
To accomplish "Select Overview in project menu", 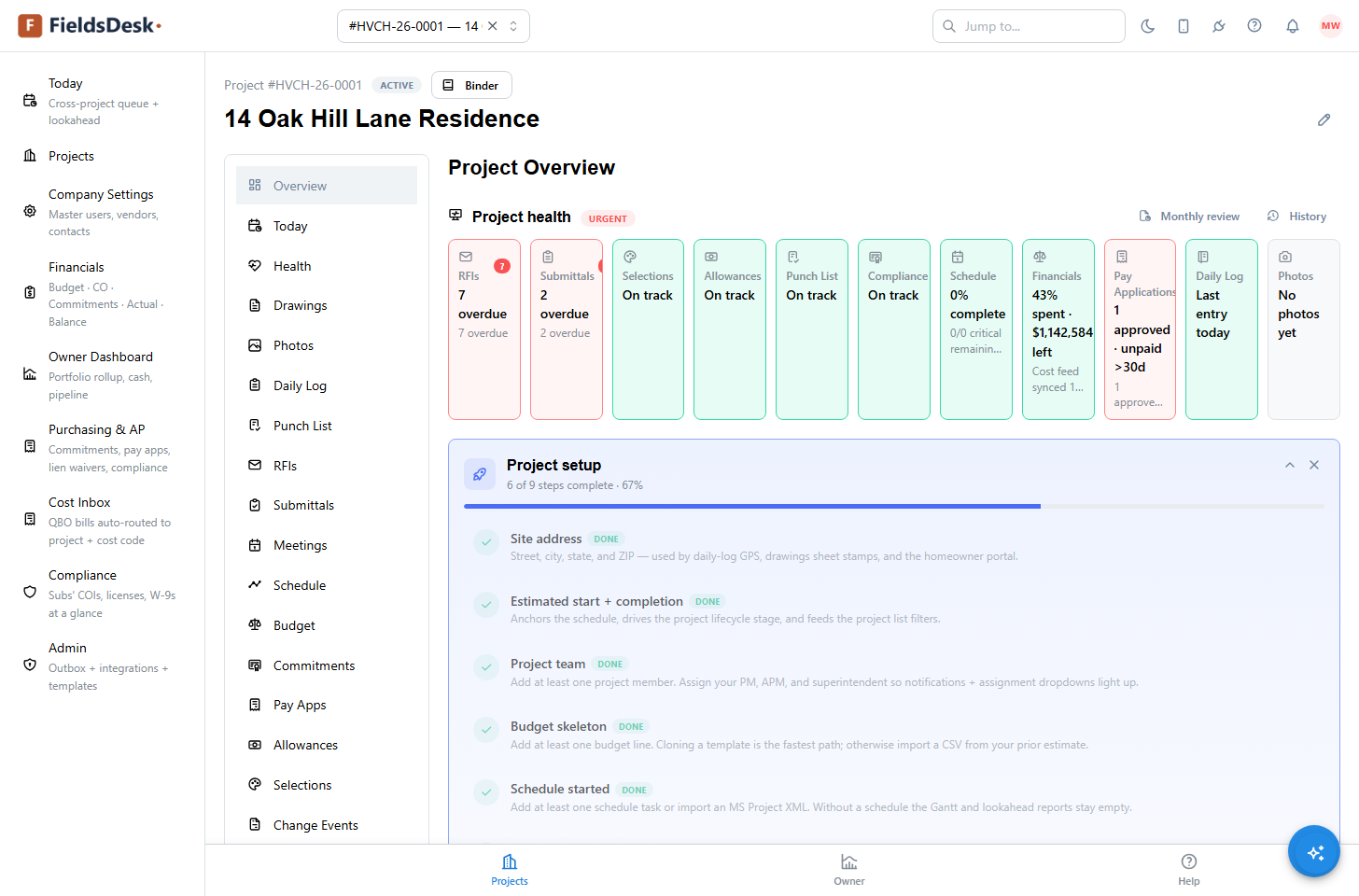I will (x=327, y=186).
